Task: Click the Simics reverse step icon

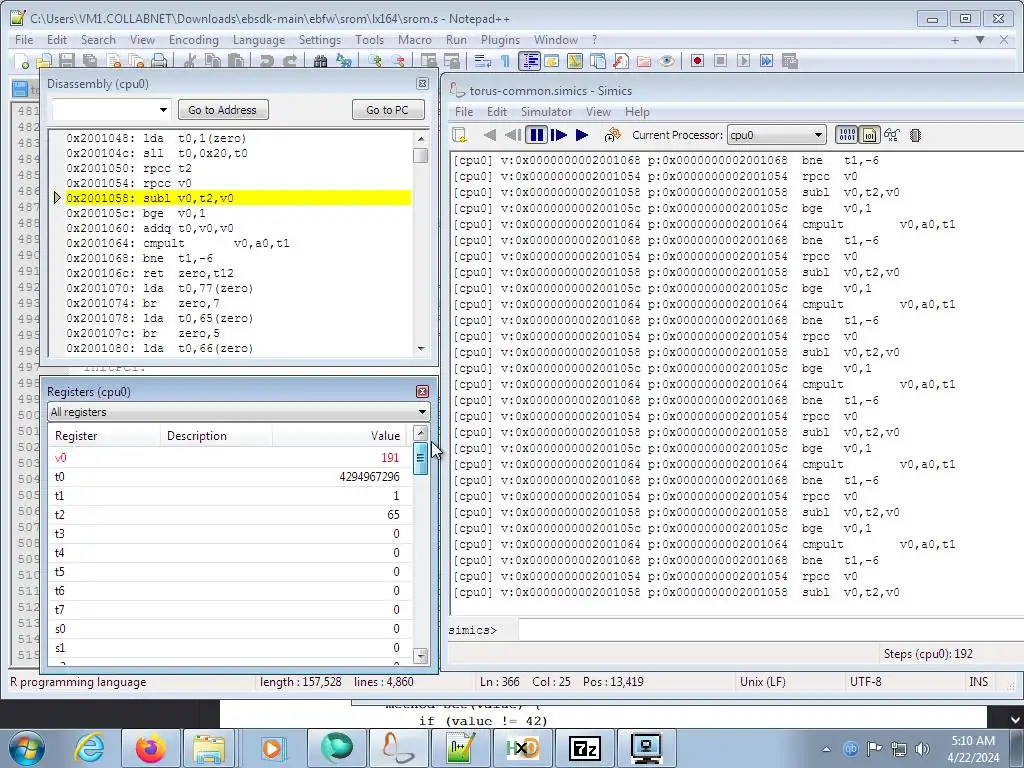Action: pos(513,135)
